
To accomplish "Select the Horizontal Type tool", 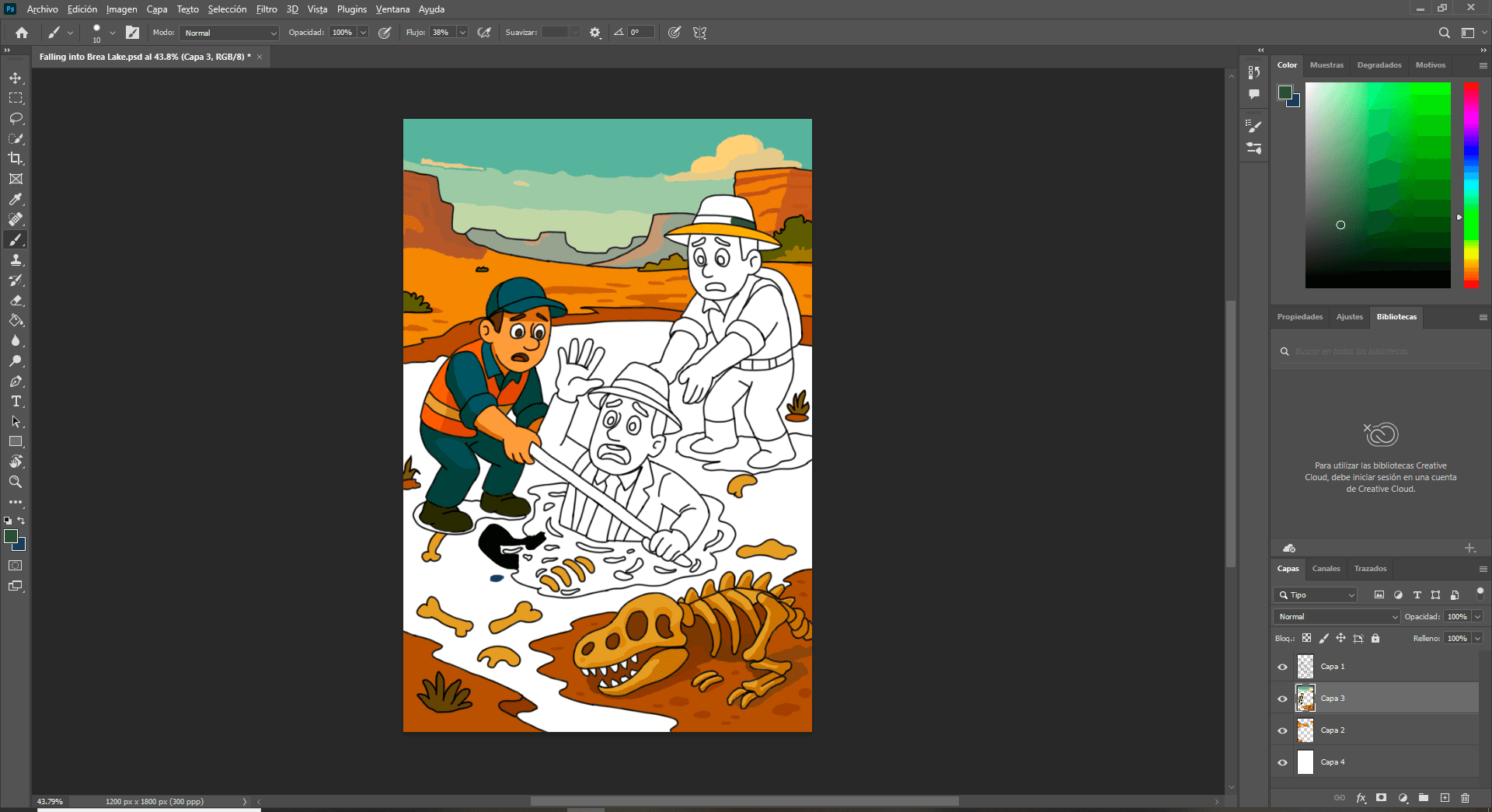I will click(16, 401).
